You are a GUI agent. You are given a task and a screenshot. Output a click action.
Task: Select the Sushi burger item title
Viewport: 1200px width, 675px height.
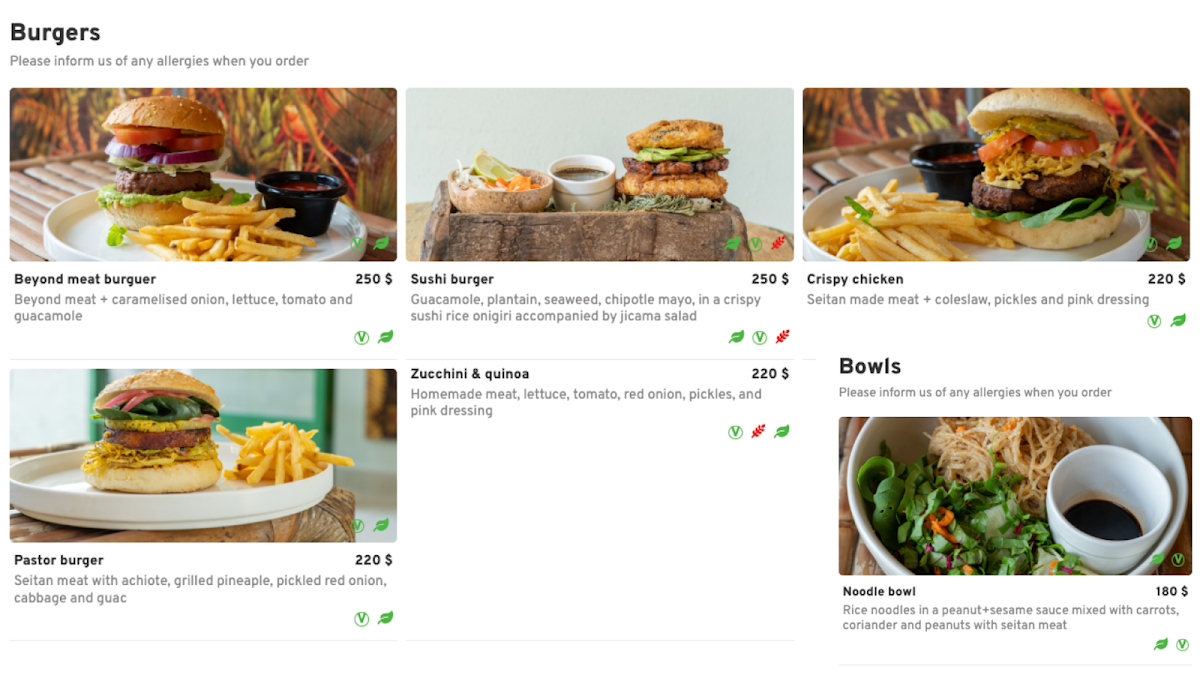452,279
